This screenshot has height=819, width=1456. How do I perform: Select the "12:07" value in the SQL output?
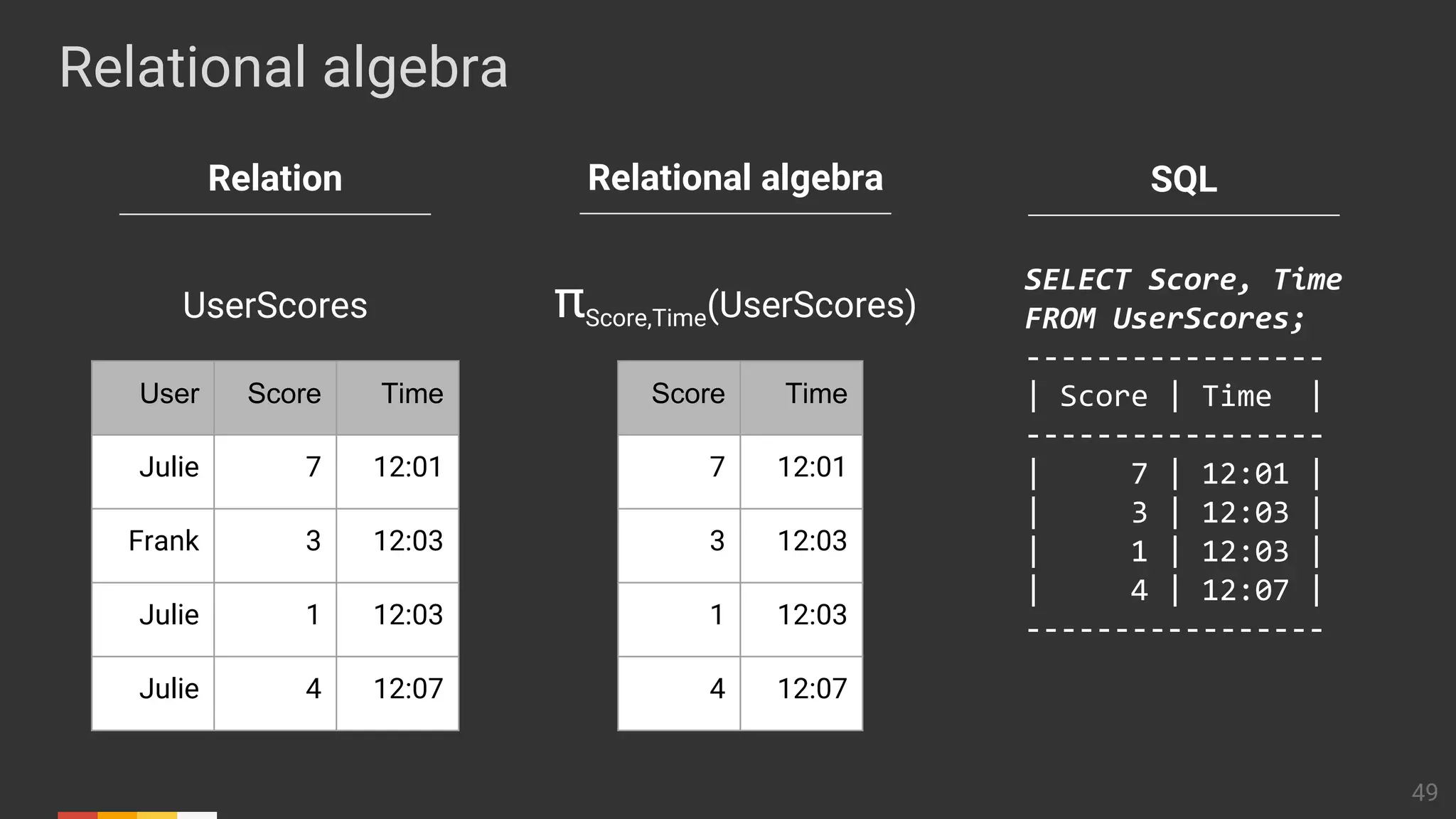pos(1245,591)
